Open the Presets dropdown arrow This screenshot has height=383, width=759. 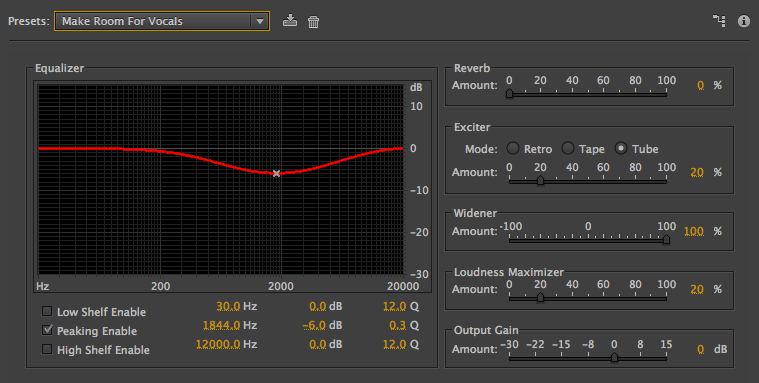(259, 21)
